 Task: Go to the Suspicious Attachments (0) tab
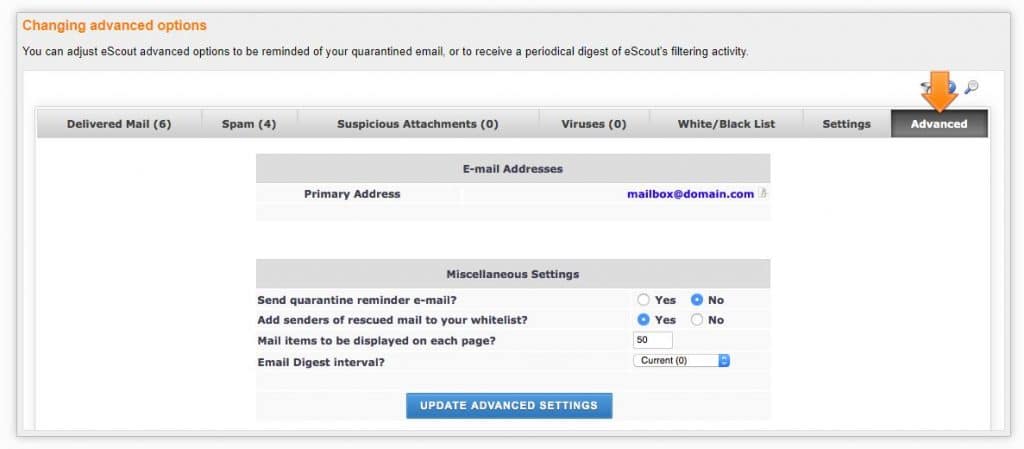418,124
